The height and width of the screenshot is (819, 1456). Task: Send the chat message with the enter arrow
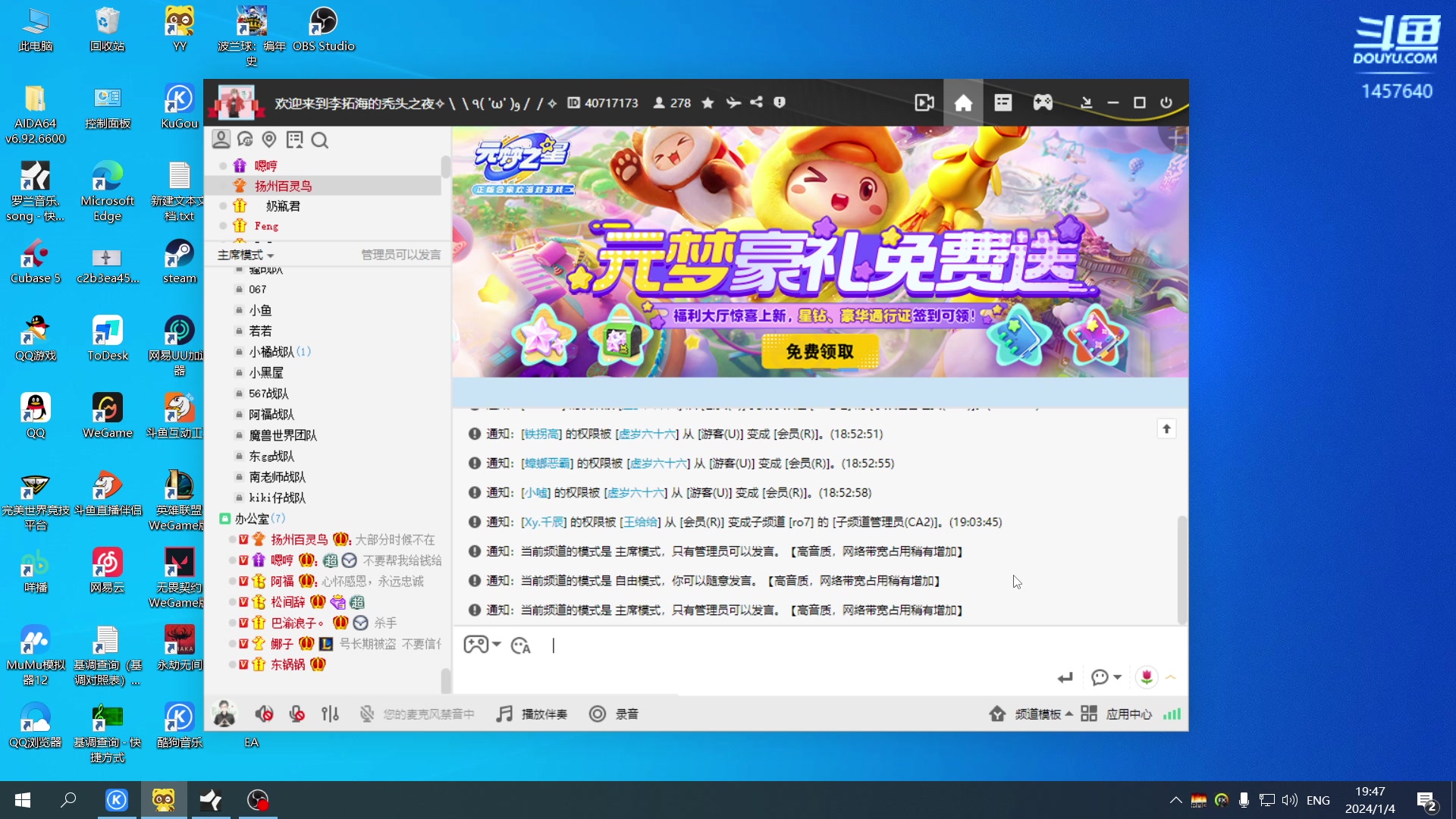[x=1065, y=677]
